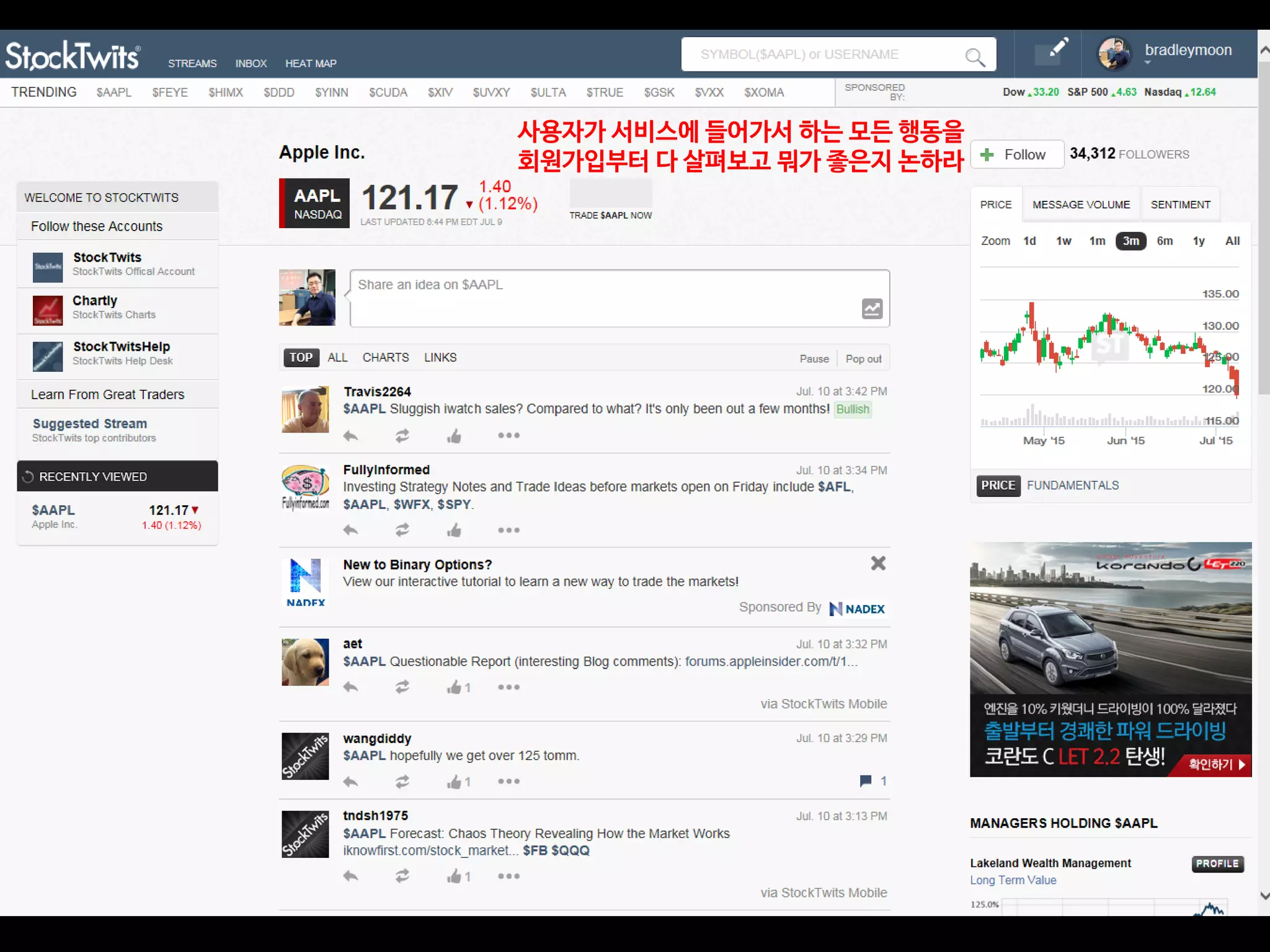This screenshot has width=1270, height=952.
Task: Reply to Travis2264's post
Action: pos(351,436)
